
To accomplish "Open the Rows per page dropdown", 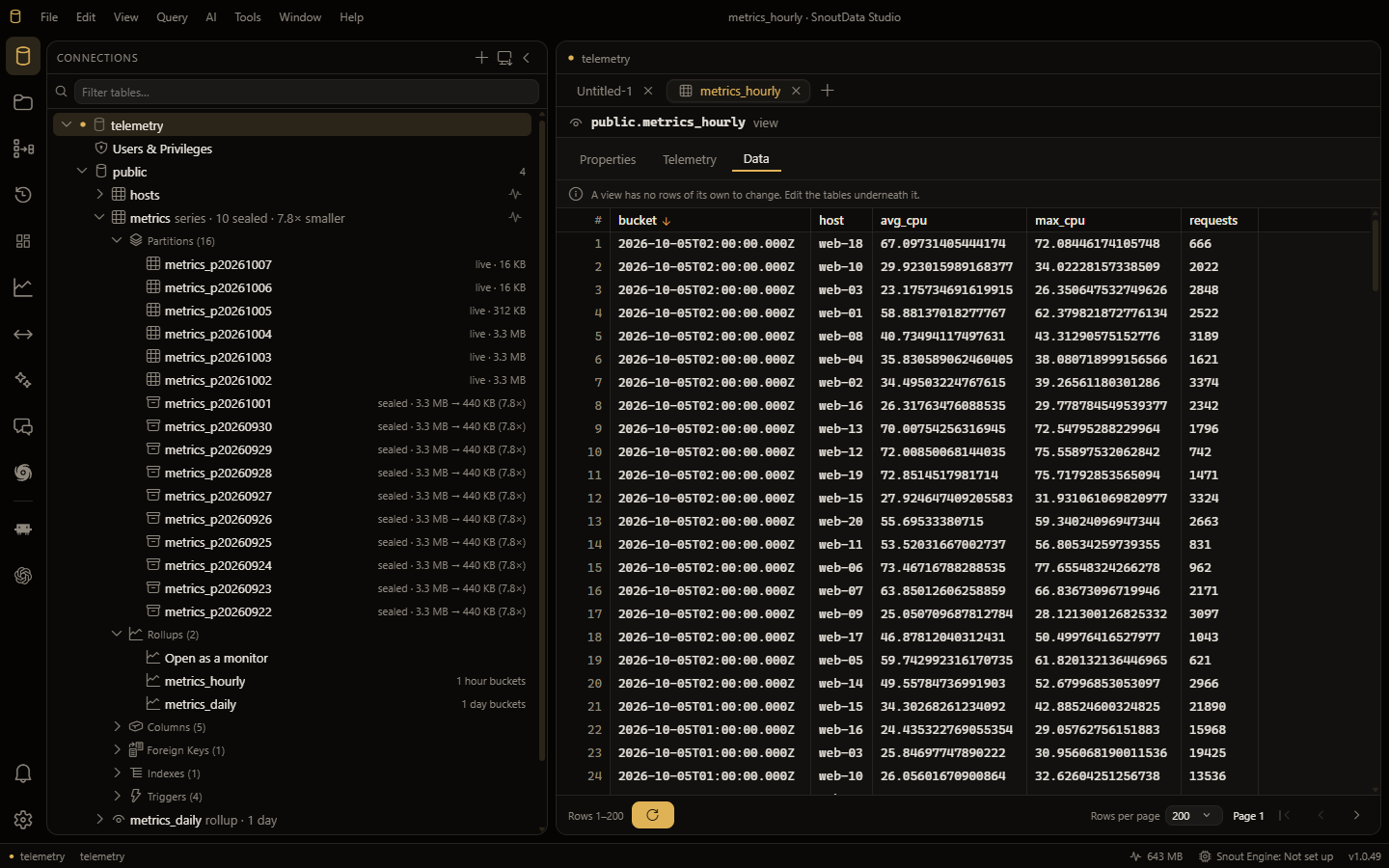I will pyautogui.click(x=1195, y=816).
